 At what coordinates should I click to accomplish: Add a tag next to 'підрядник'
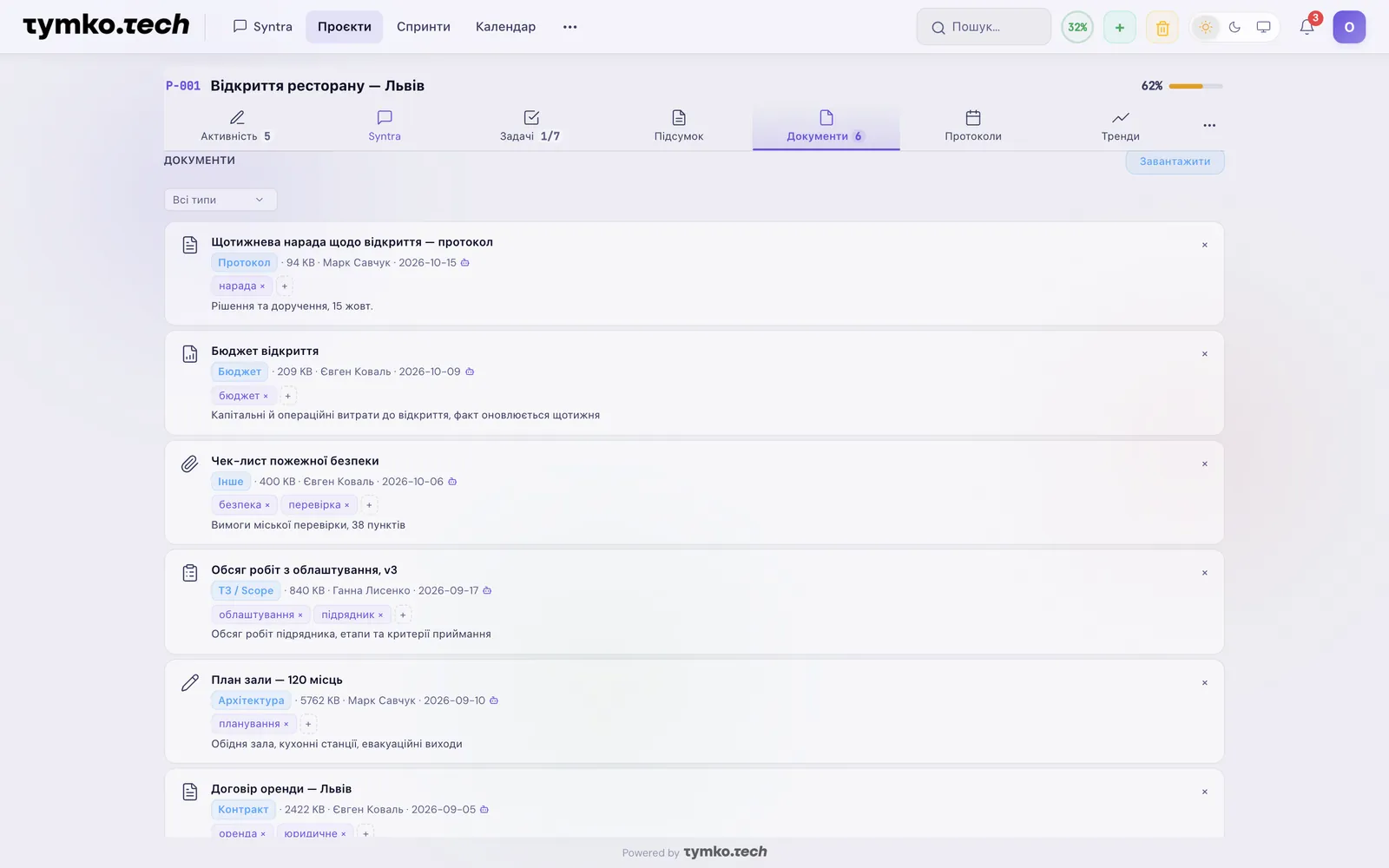point(403,615)
